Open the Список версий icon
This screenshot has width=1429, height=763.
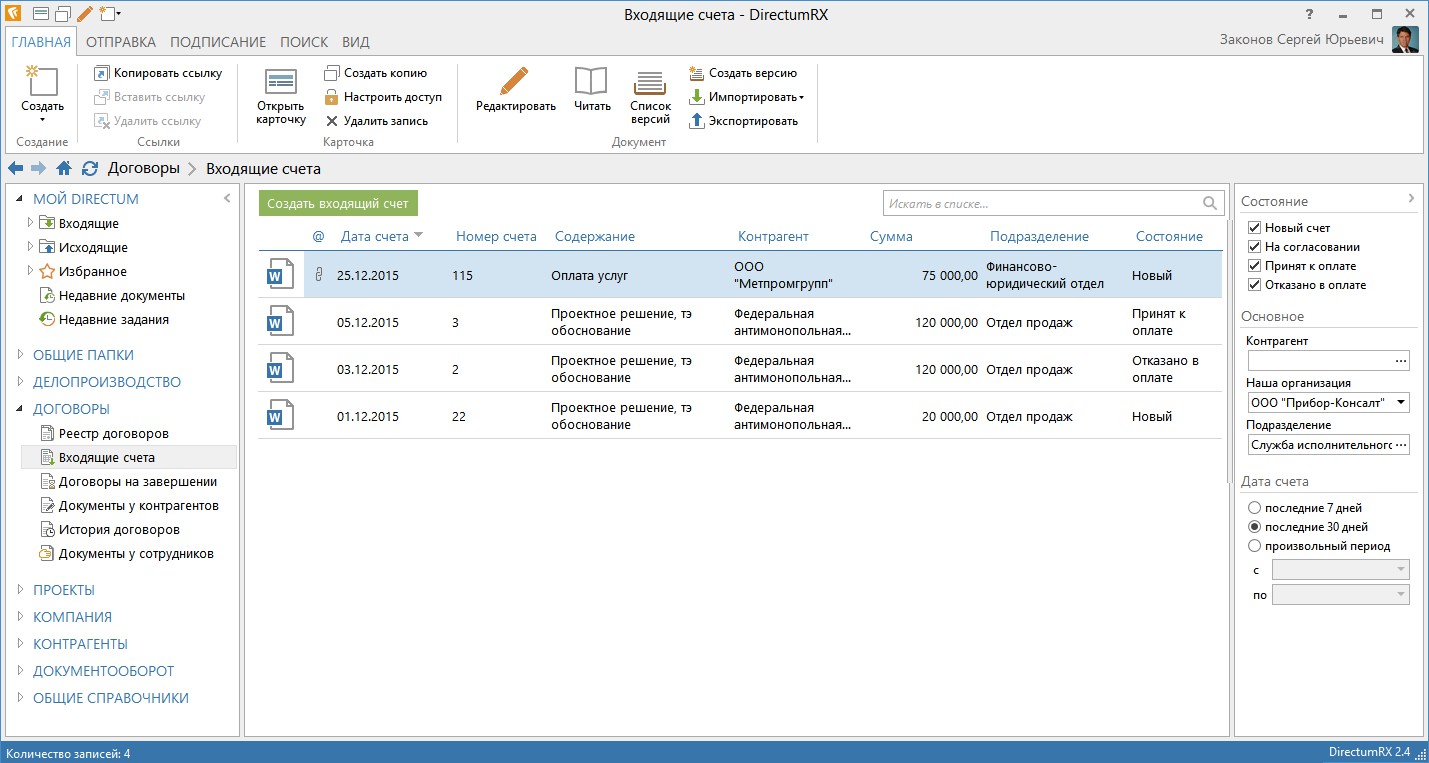650,83
